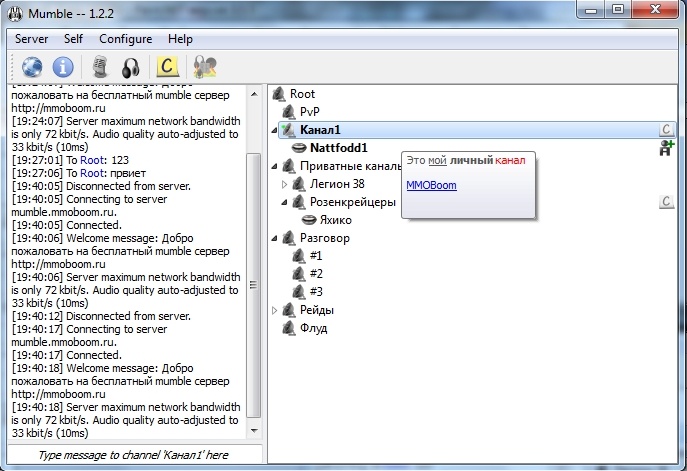The image size is (687, 471).
Task: Click the authenticated user icon beside Nattfodd1
Action: 666,148
